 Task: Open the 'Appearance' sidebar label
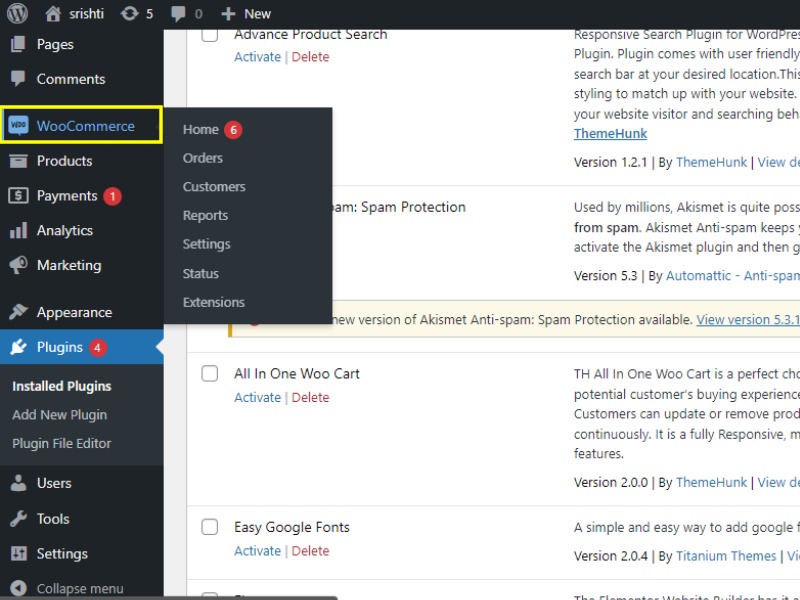[74, 312]
